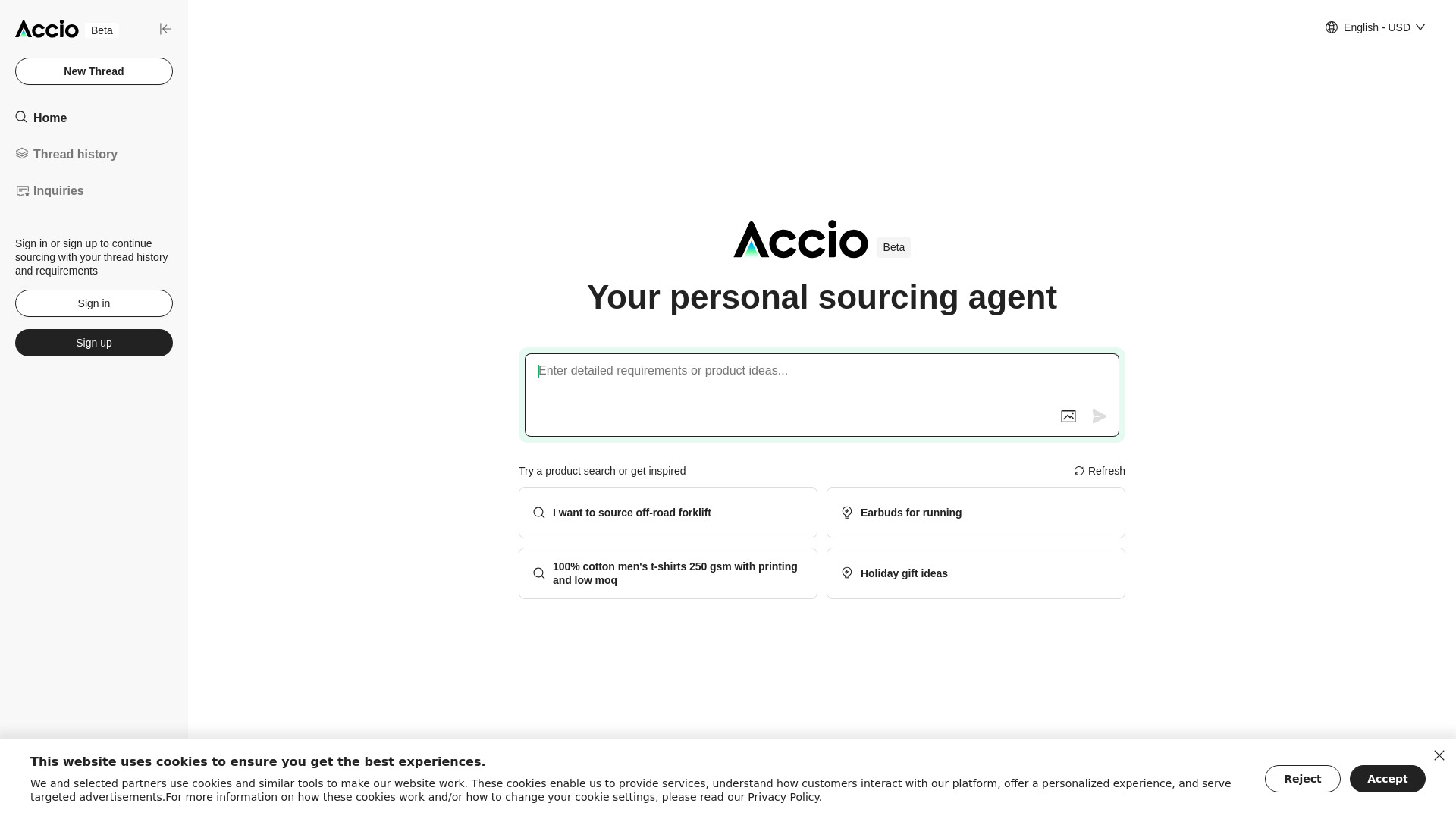This screenshot has width=1456, height=819.
Task: Click the Accept cookies button
Action: point(1388,778)
